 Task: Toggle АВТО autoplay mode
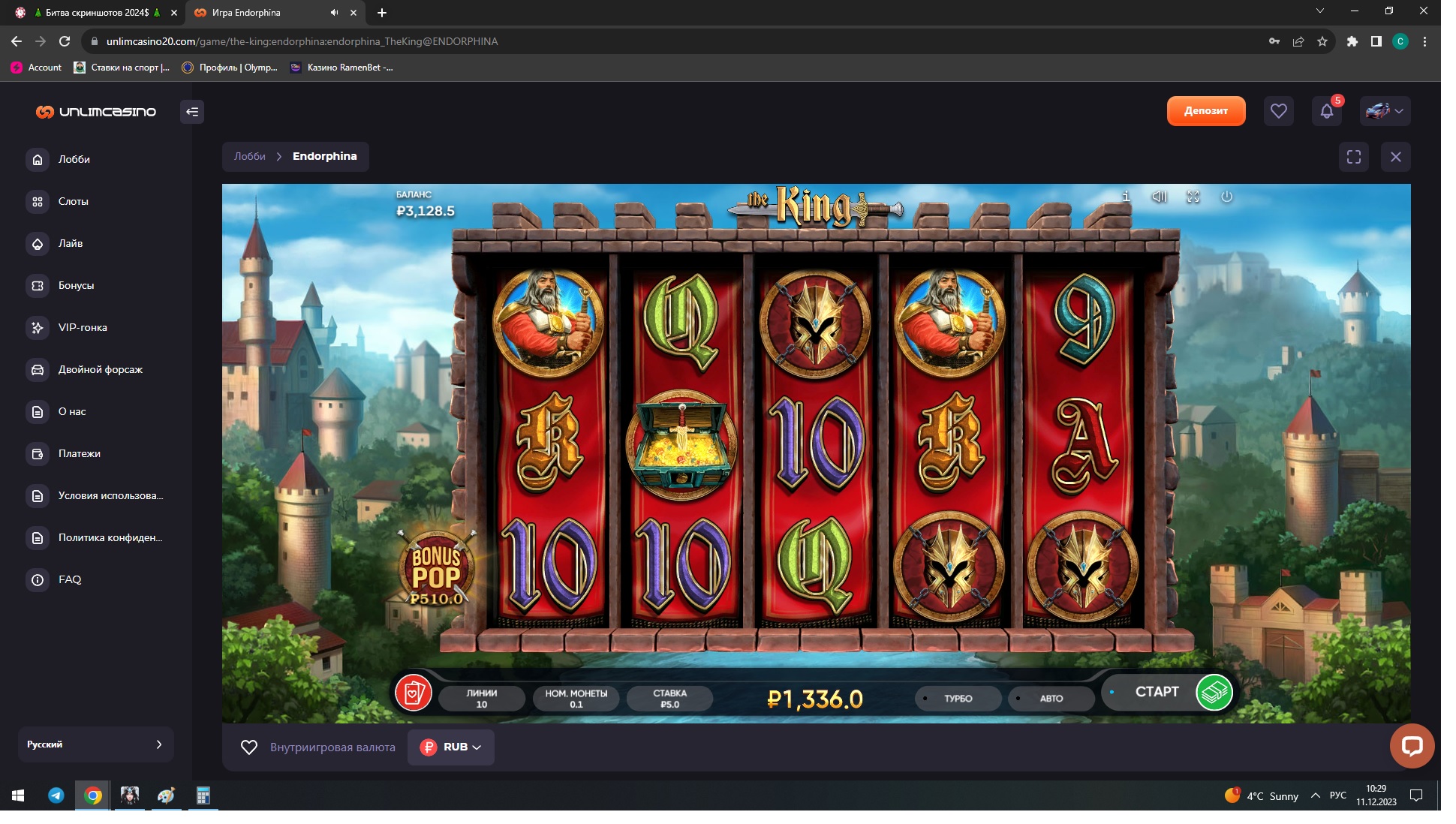click(1051, 699)
